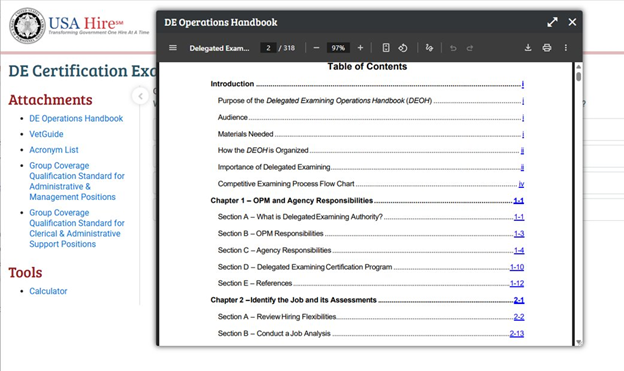The width and height of the screenshot is (624, 371).
Task: Jump to Importance of Delegated Examining page
Action: [x=522, y=168]
